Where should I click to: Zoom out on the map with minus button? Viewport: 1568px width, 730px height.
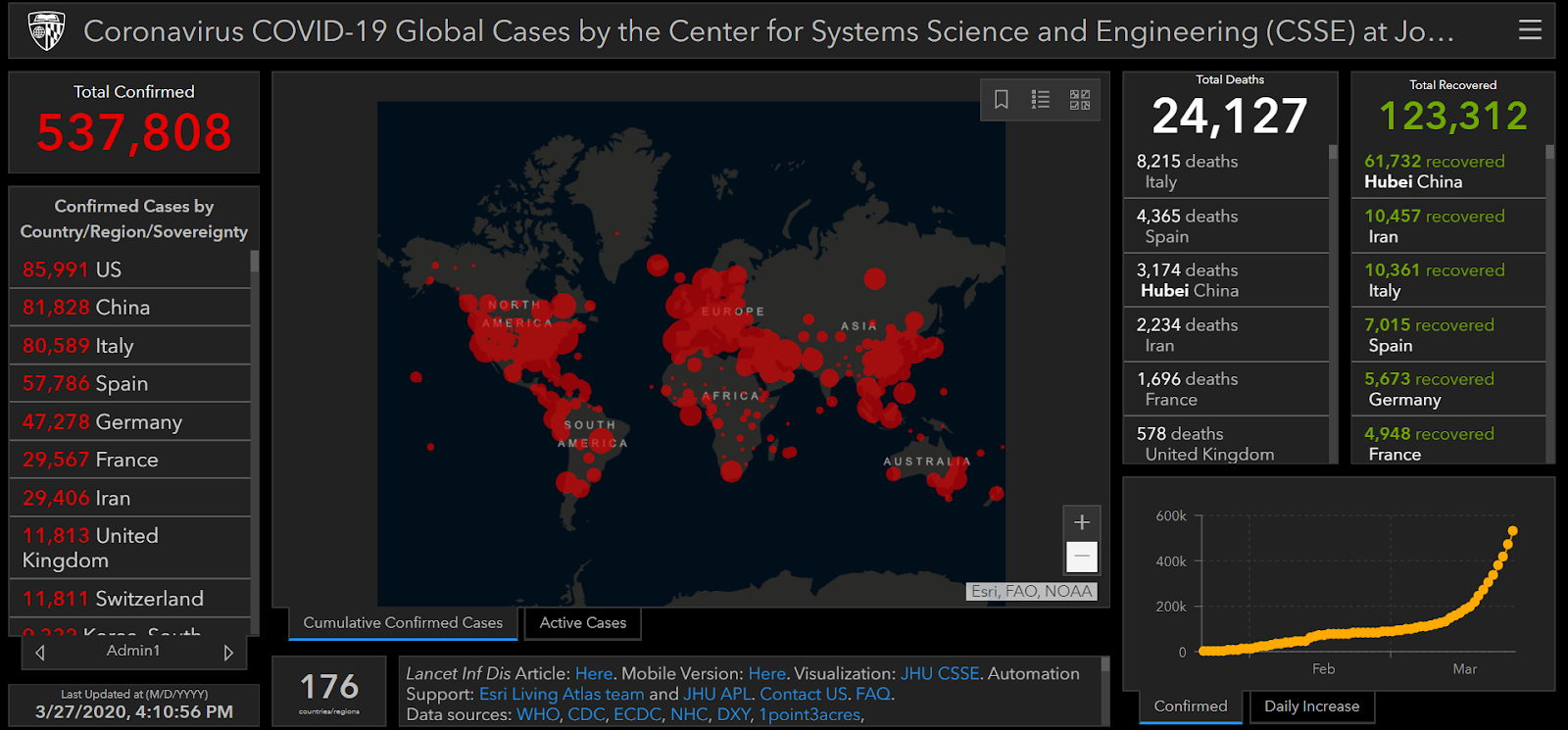pyautogui.click(x=1082, y=557)
